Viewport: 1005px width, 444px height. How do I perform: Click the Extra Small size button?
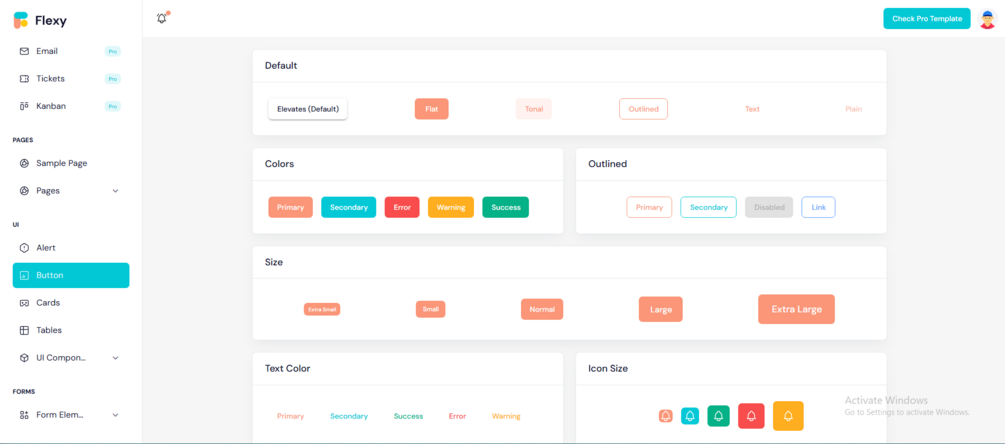pyautogui.click(x=322, y=309)
